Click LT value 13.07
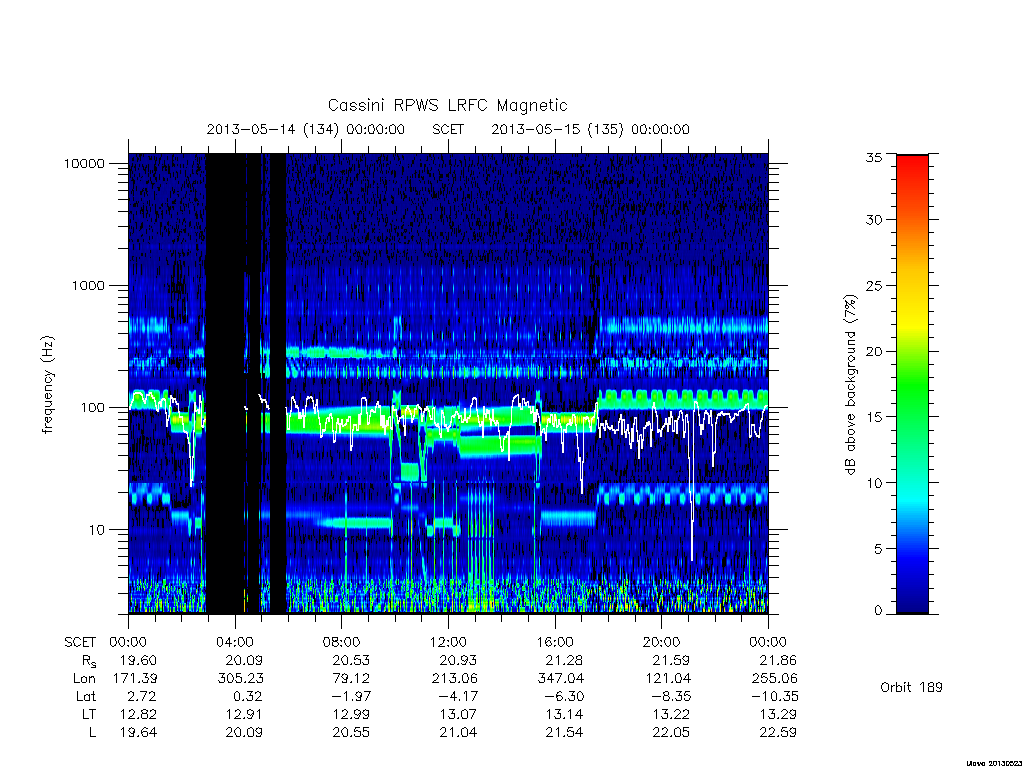 [x=458, y=714]
